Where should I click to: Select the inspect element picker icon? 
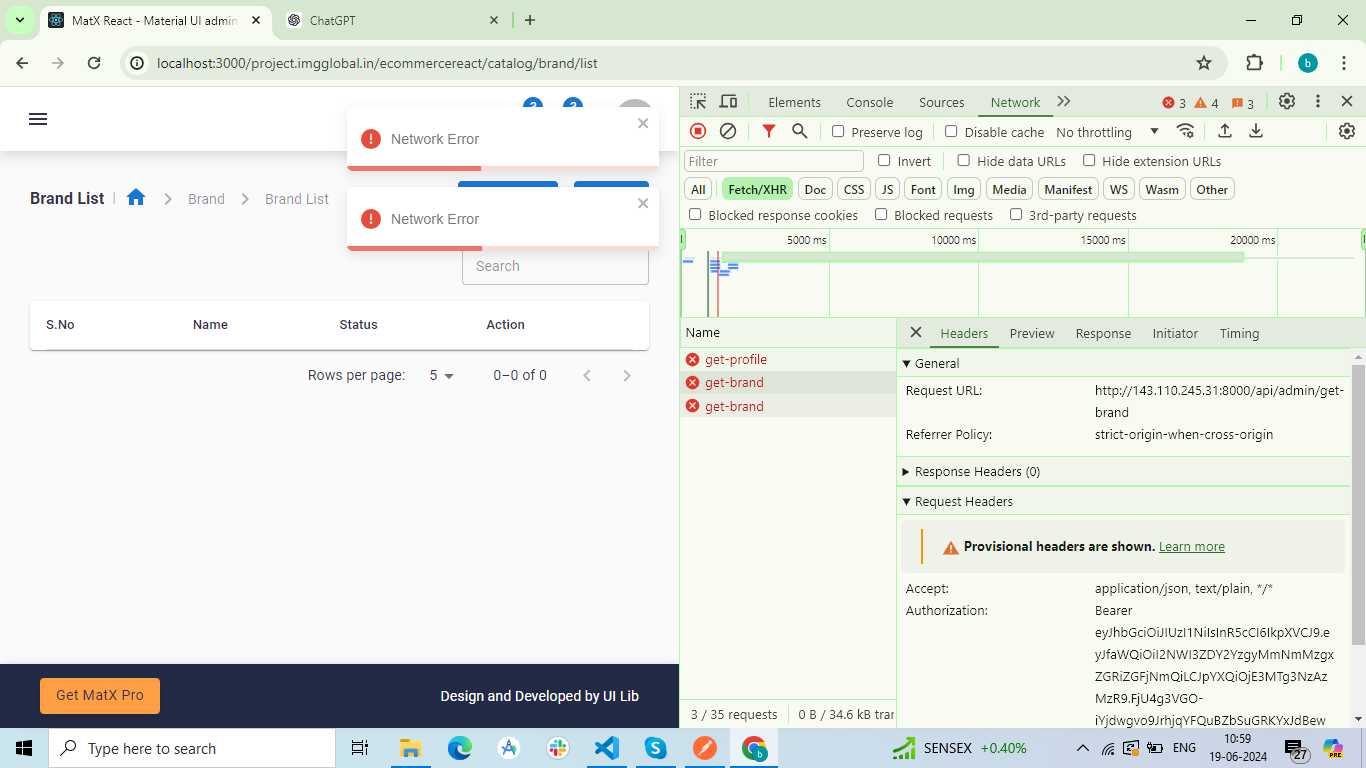[698, 102]
